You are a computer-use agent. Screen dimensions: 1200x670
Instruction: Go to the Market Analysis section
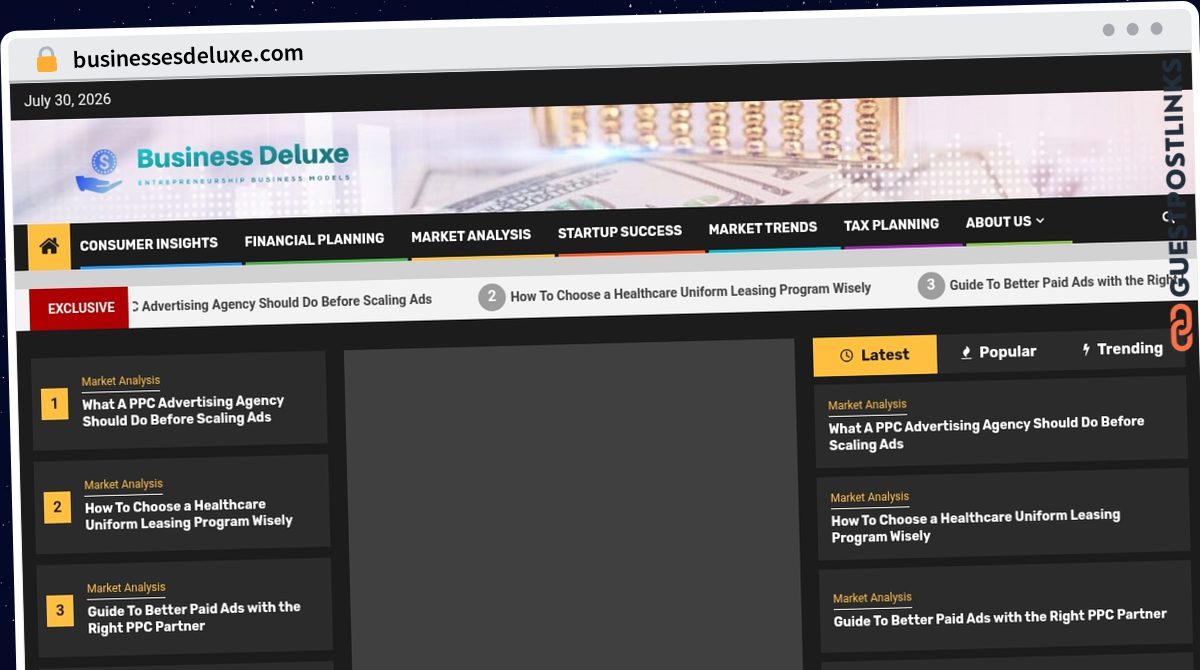471,235
